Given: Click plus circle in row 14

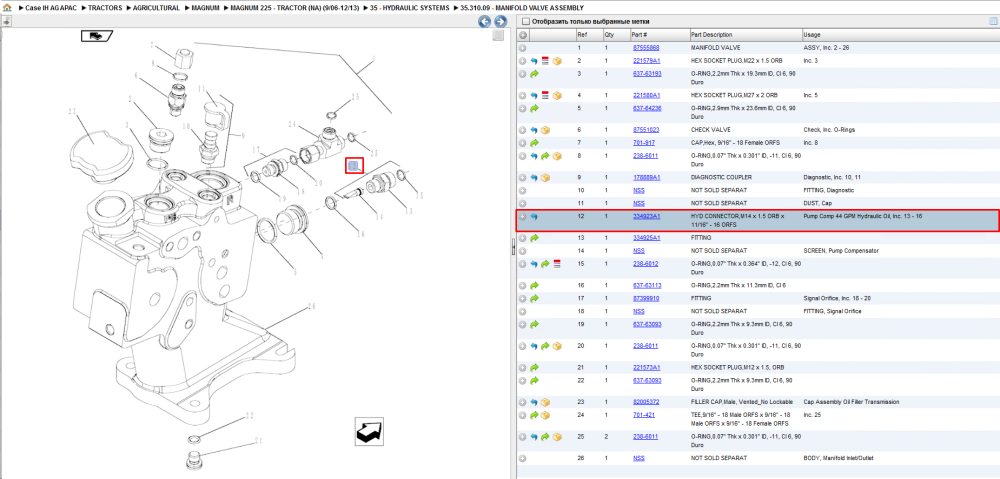Looking at the screenshot, I should click(522, 251).
